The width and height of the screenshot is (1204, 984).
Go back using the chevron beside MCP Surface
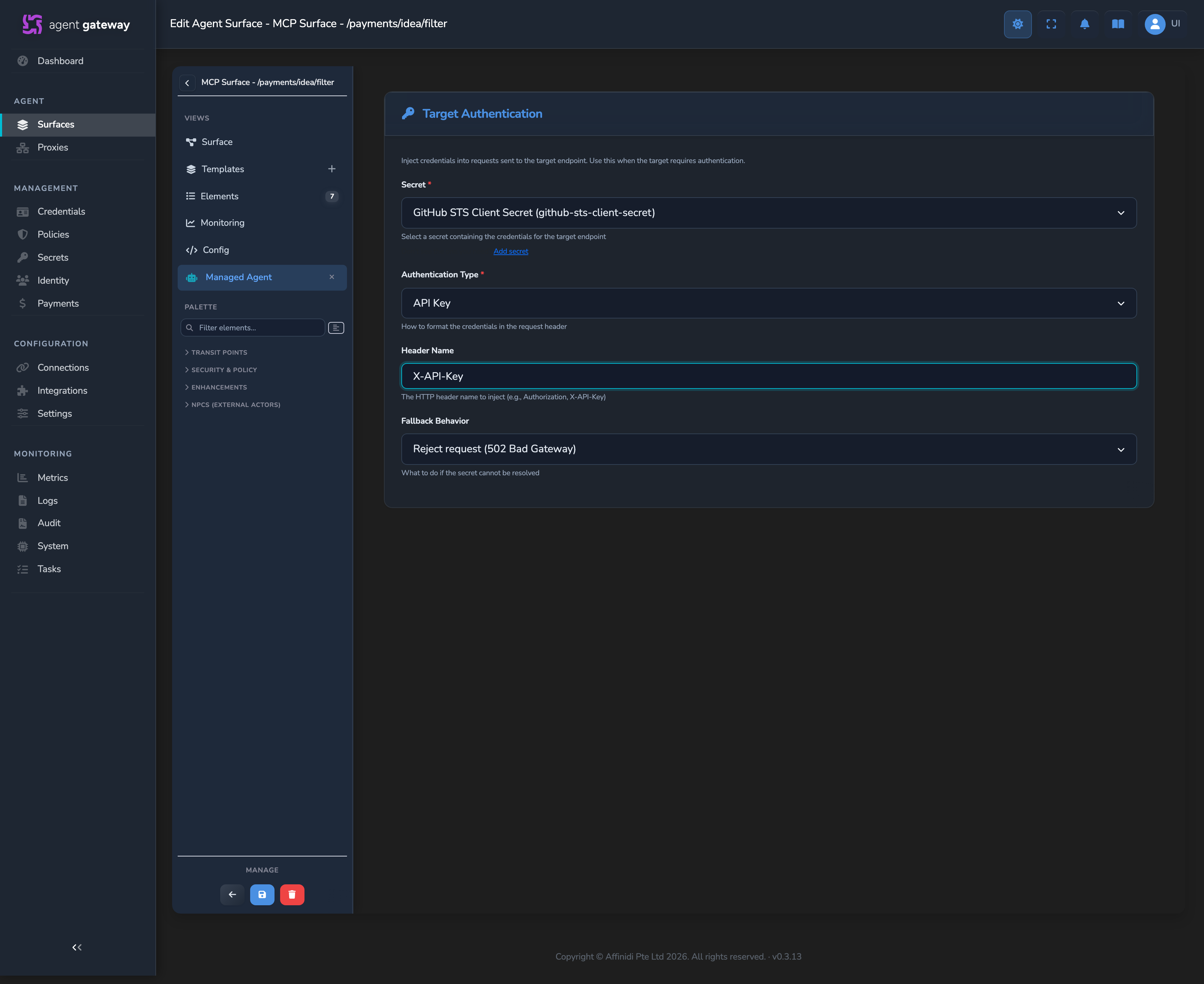coord(187,83)
